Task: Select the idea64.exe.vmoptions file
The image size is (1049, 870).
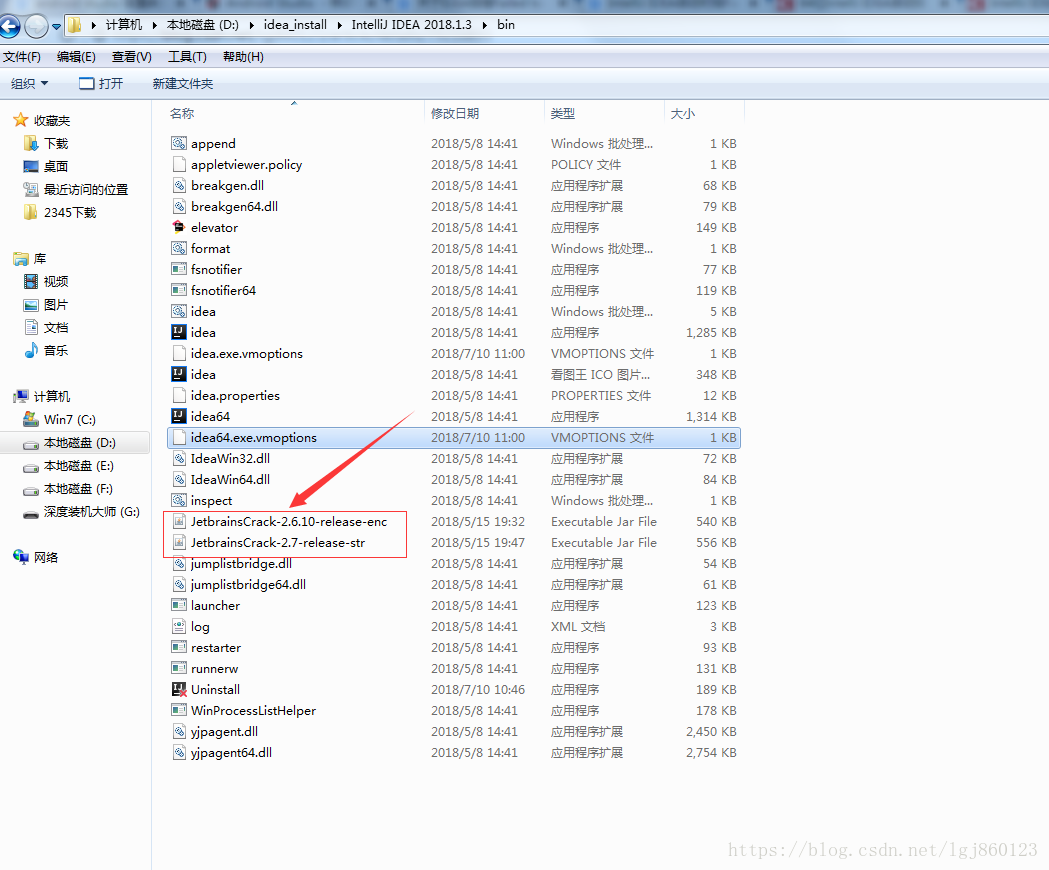Action: (454, 438)
